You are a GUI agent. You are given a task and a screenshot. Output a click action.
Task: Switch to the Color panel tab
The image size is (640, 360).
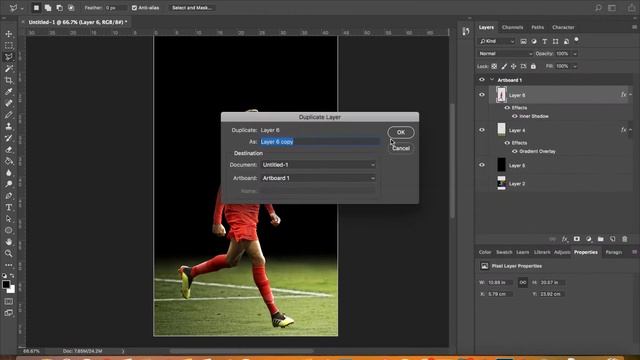pos(485,252)
